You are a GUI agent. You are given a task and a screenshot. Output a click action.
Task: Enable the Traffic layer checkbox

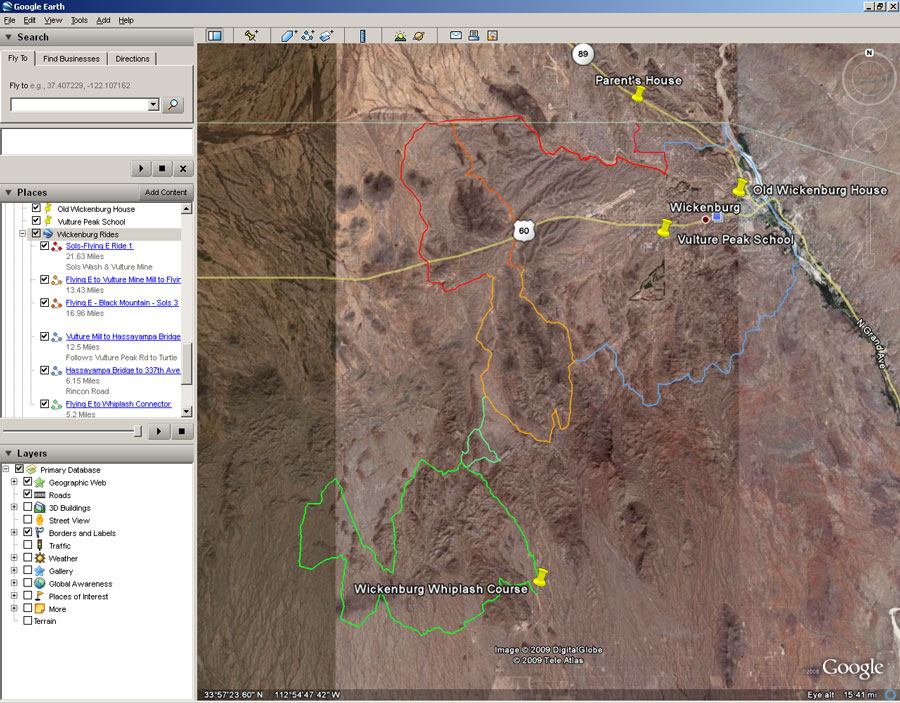coord(27,545)
